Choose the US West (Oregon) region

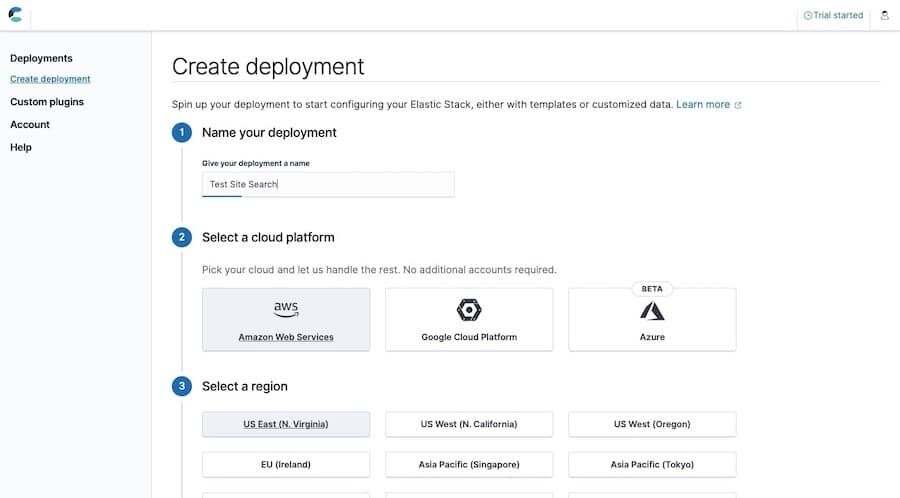pos(652,424)
